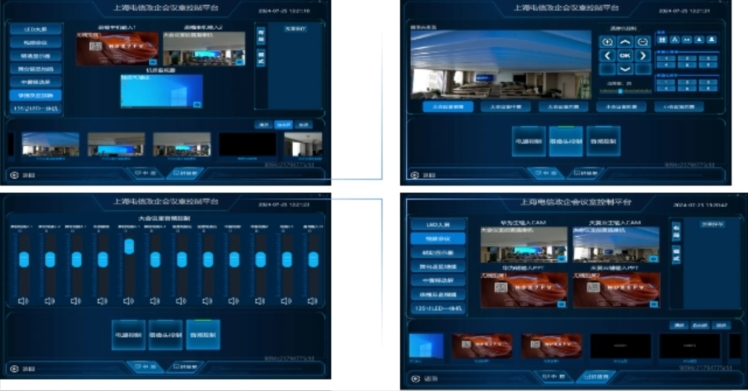Click the camera speed slider handle
Viewport: 748px width, 391px height.
point(620,91)
